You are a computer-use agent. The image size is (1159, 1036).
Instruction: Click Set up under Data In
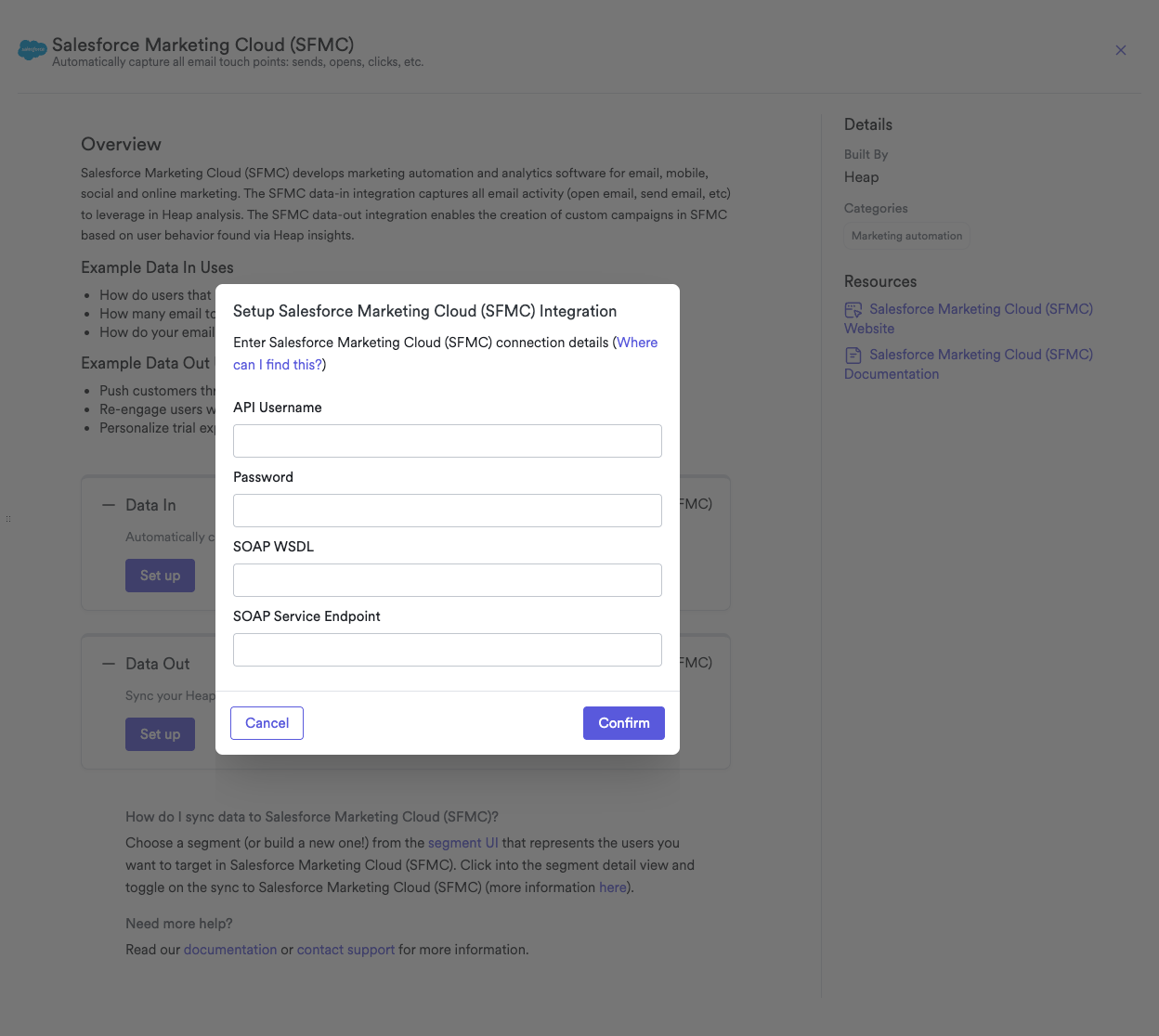pos(160,576)
